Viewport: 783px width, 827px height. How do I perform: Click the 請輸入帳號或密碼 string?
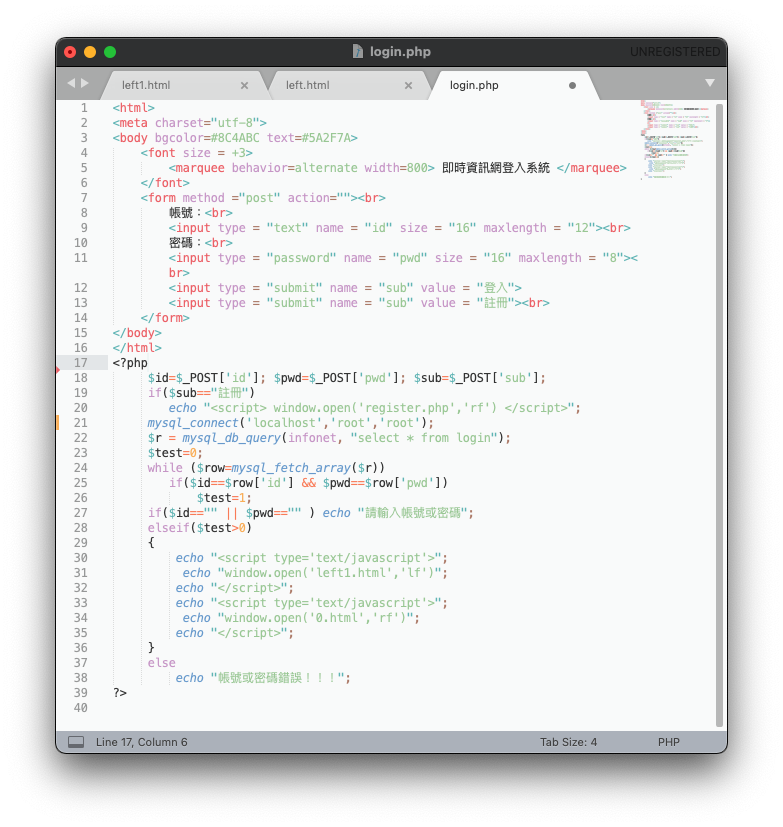tap(414, 513)
